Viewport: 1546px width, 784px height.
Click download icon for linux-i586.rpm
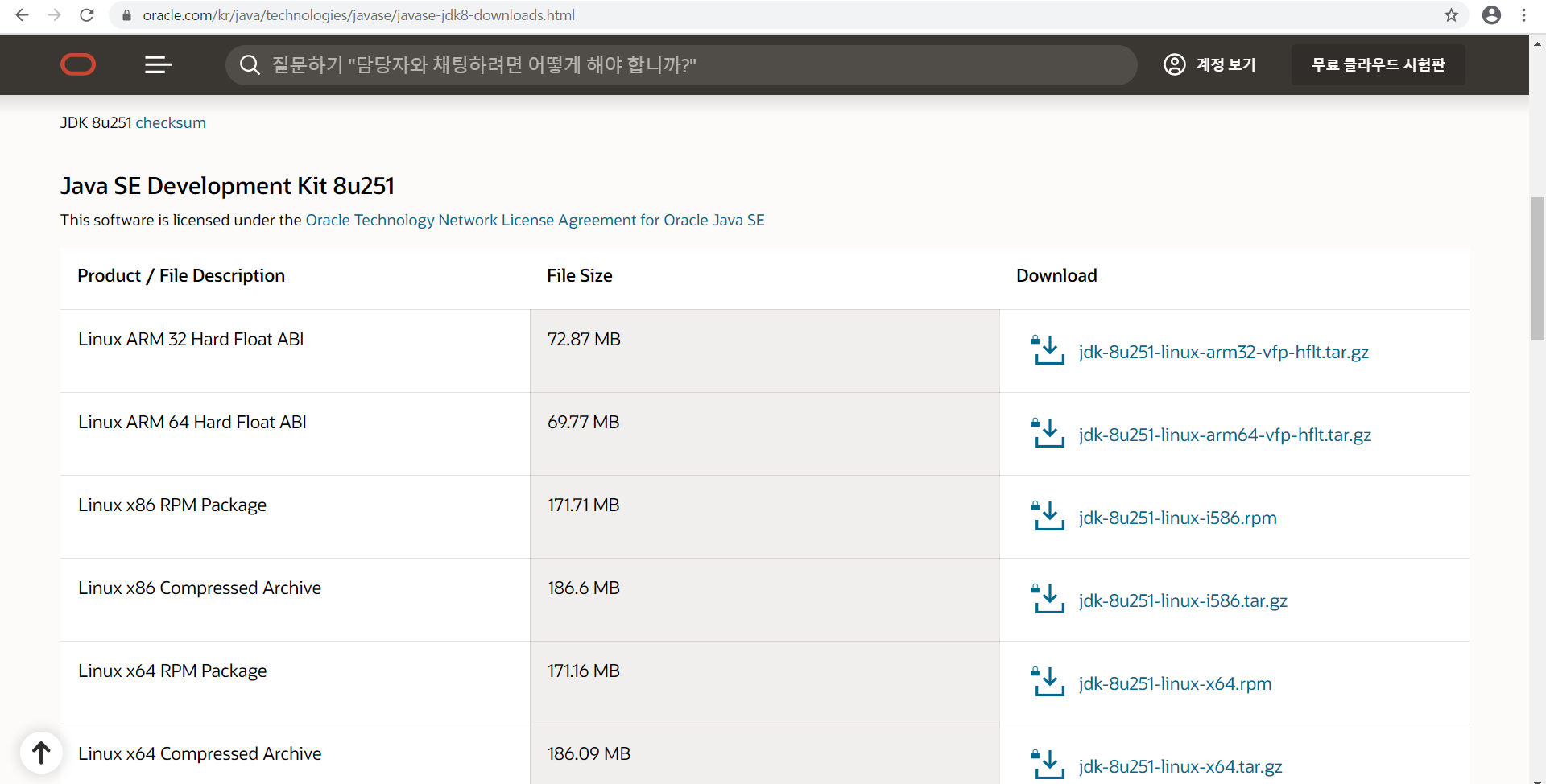1048,516
